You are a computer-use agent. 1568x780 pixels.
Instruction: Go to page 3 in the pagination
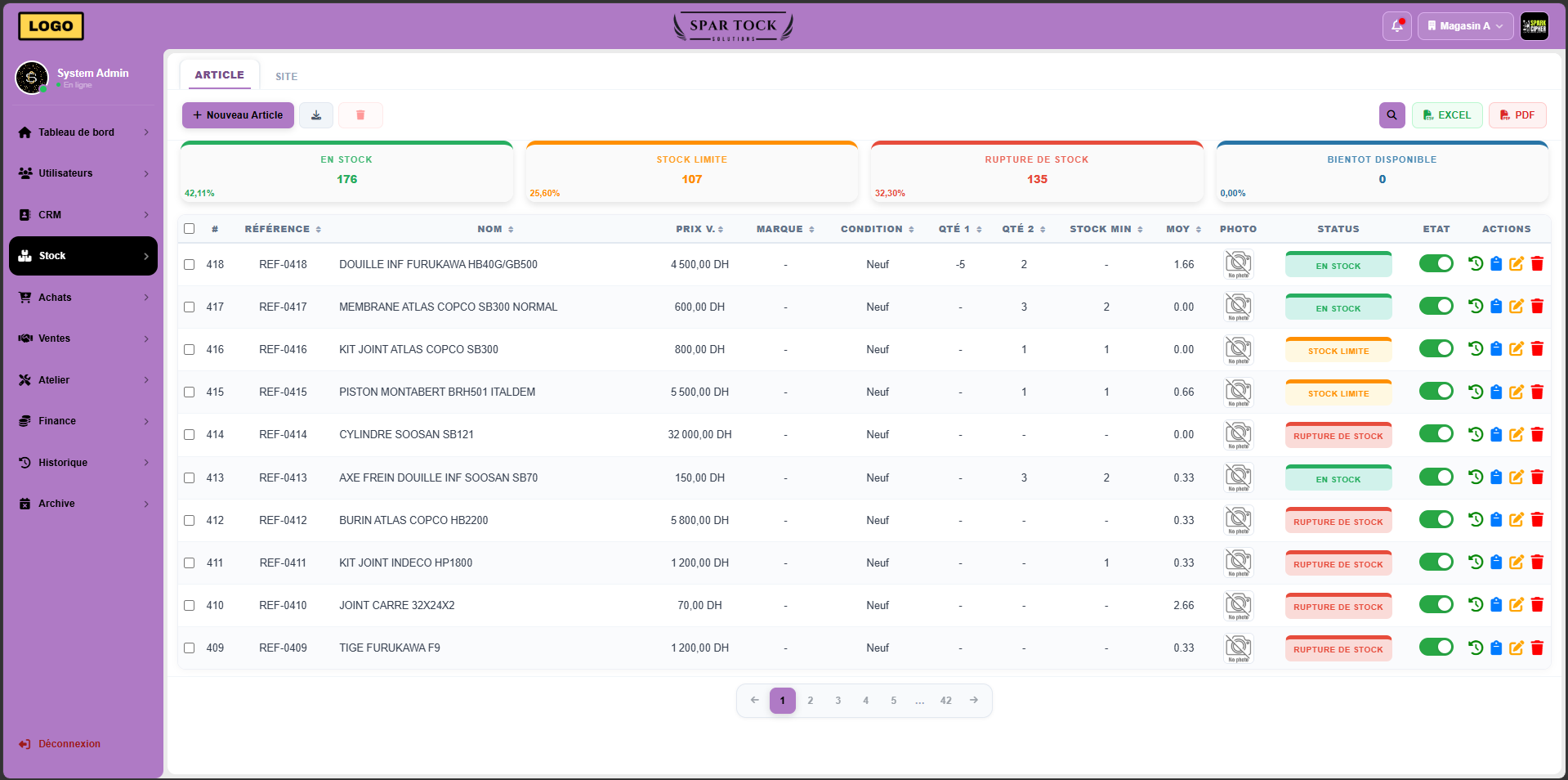pos(838,701)
